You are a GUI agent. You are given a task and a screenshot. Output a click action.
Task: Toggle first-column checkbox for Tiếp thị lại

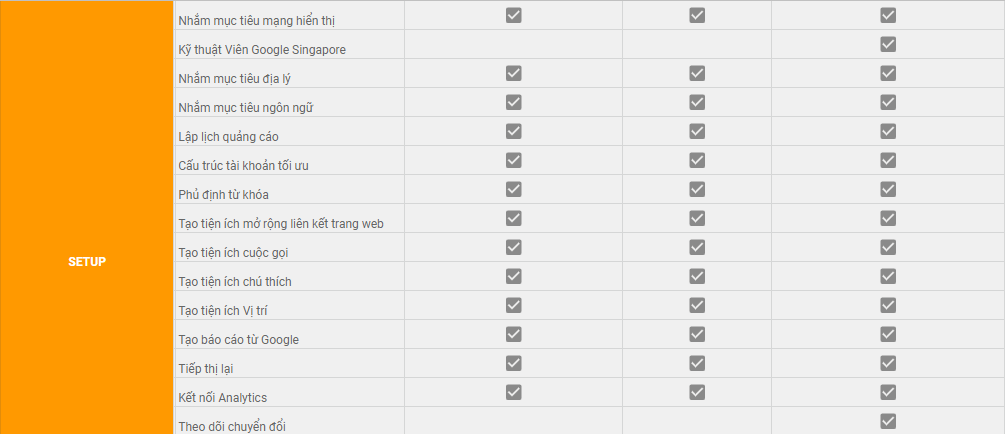tap(513, 363)
